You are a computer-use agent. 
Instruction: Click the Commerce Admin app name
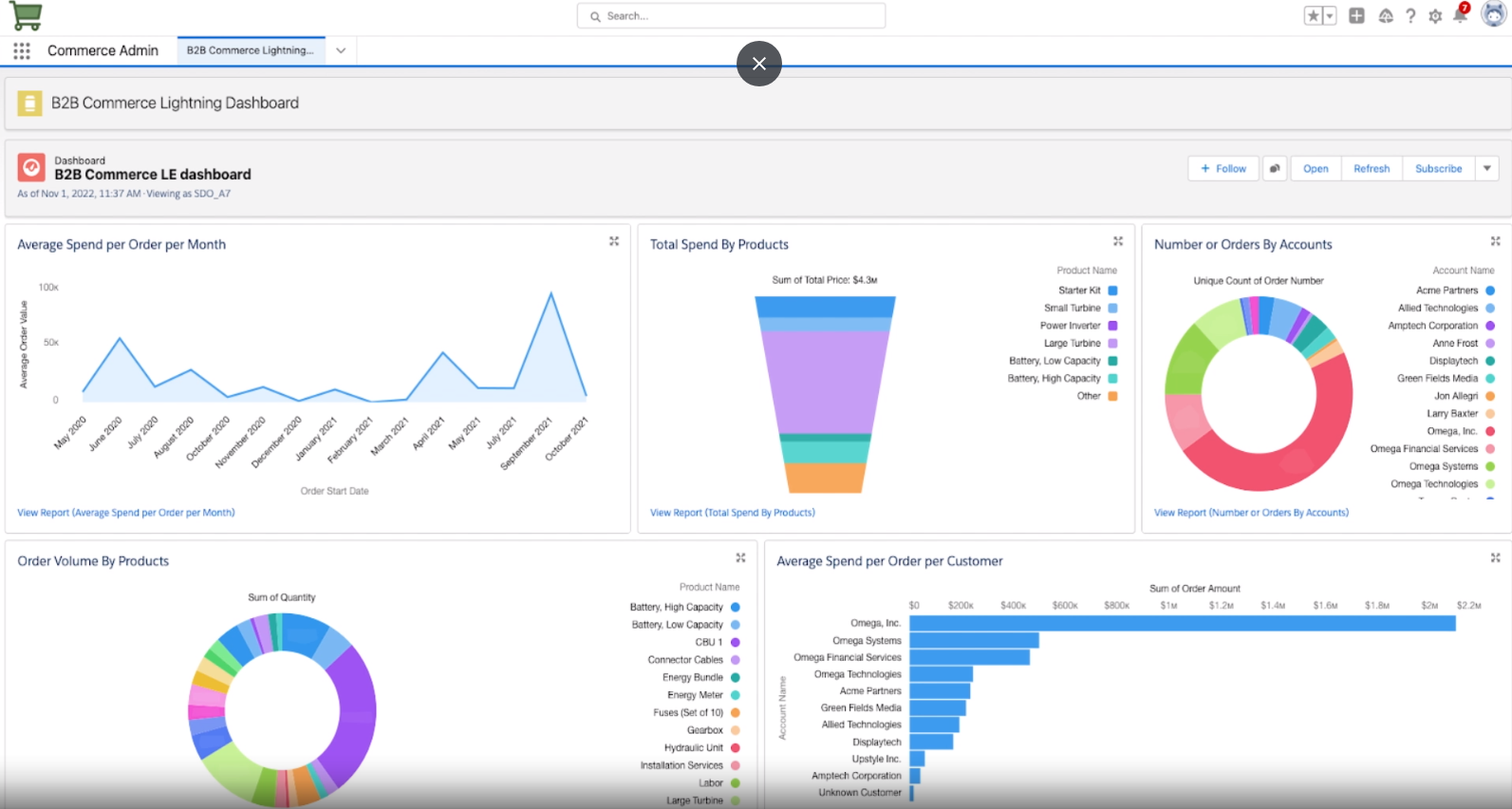[103, 50]
